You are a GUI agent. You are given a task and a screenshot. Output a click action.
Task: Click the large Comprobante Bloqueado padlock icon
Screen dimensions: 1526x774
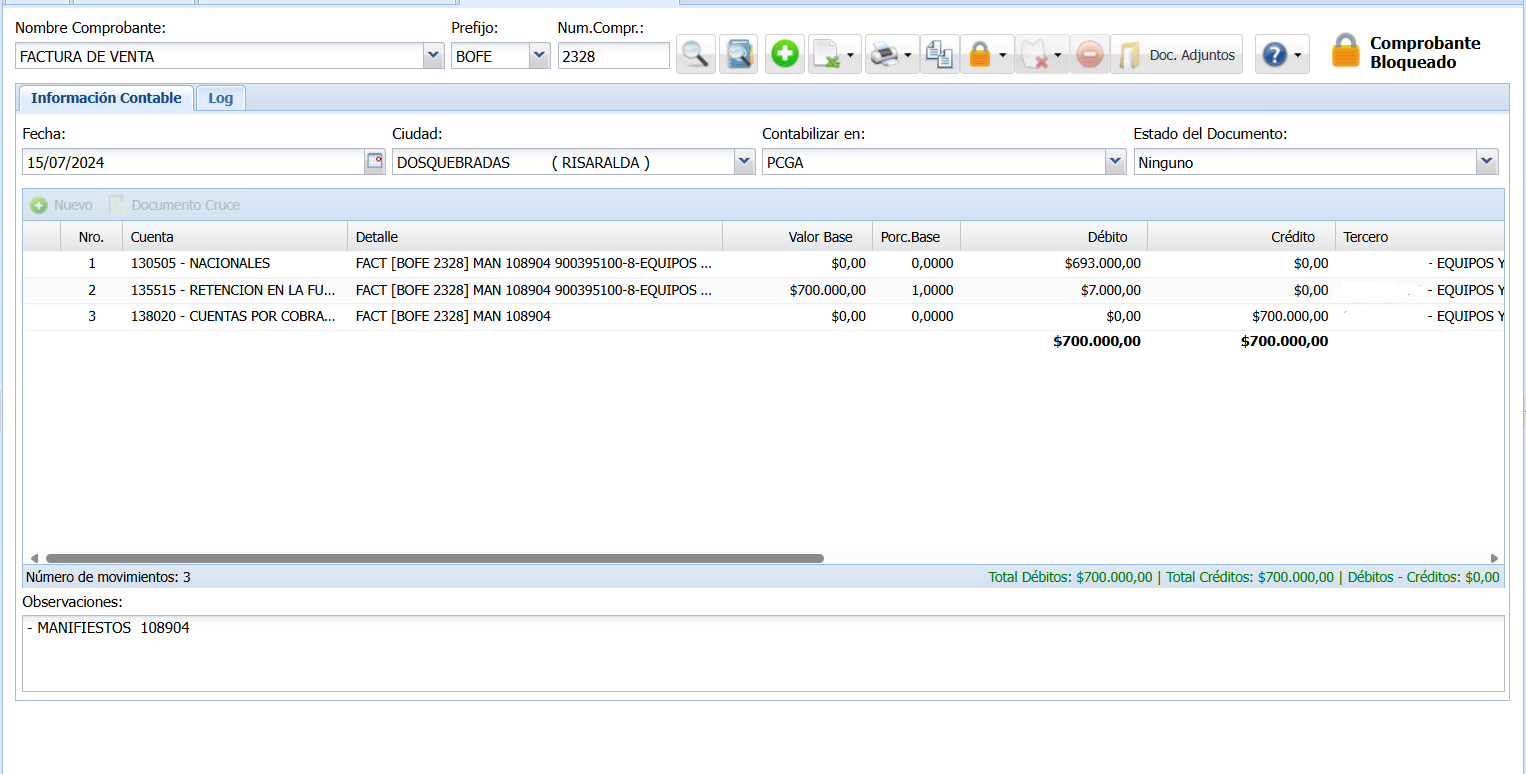(1347, 51)
